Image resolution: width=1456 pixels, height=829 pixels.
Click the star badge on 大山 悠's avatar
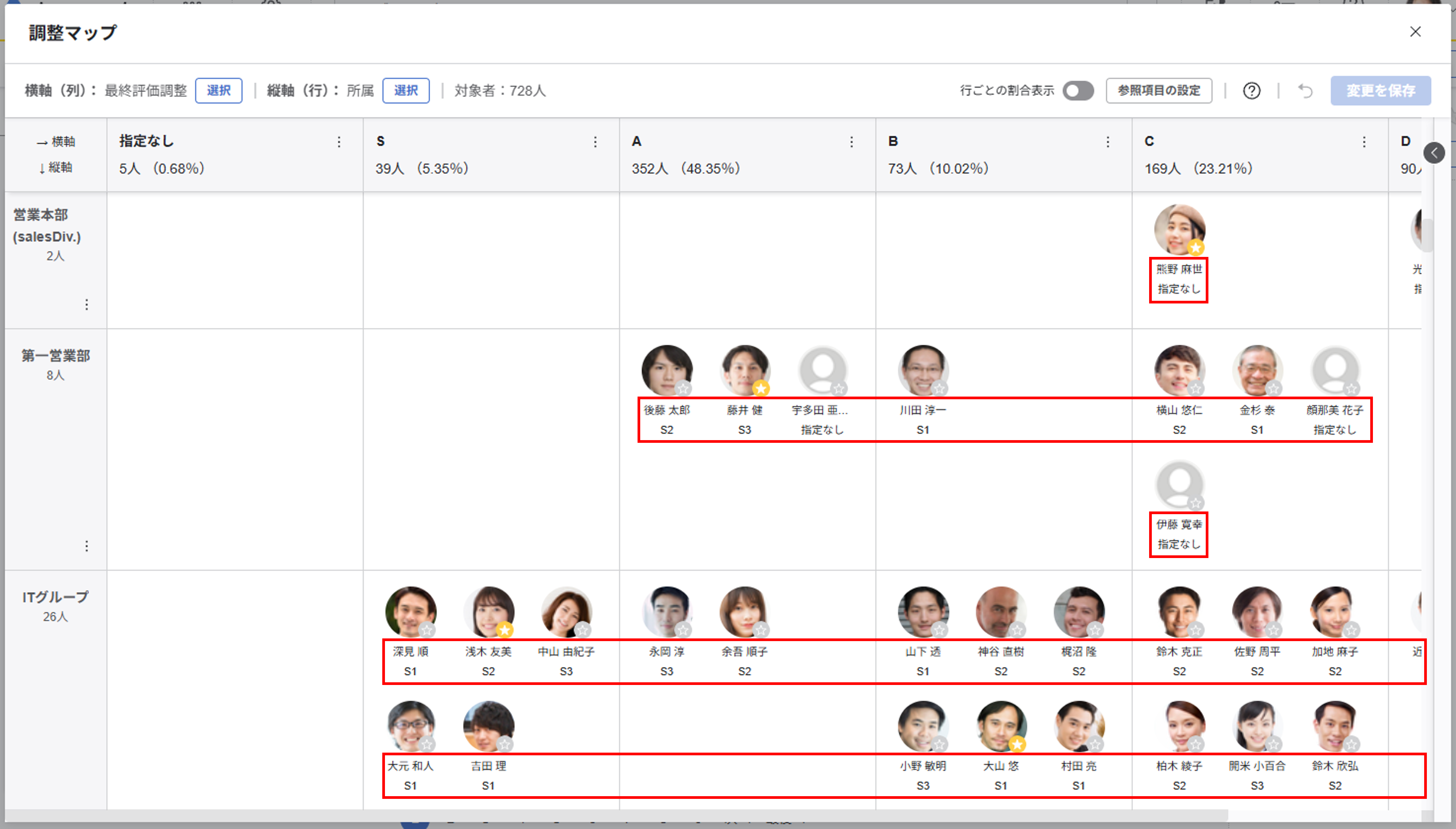(x=1017, y=744)
